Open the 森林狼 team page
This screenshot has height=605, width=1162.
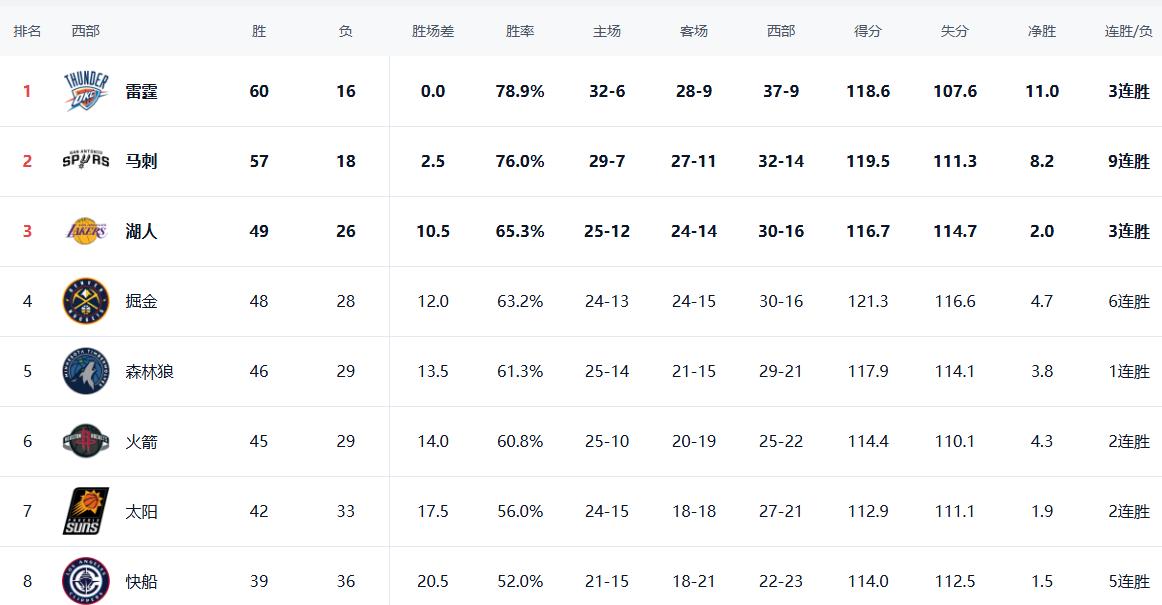coord(150,371)
